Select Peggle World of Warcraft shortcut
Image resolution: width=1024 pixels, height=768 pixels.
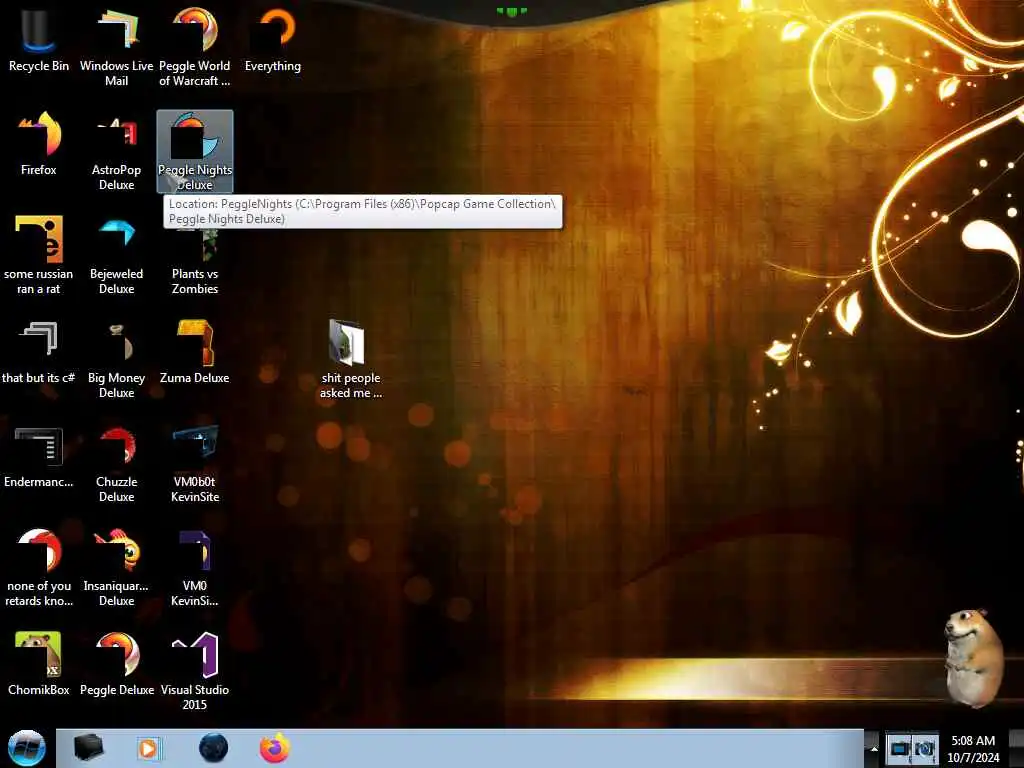195,47
